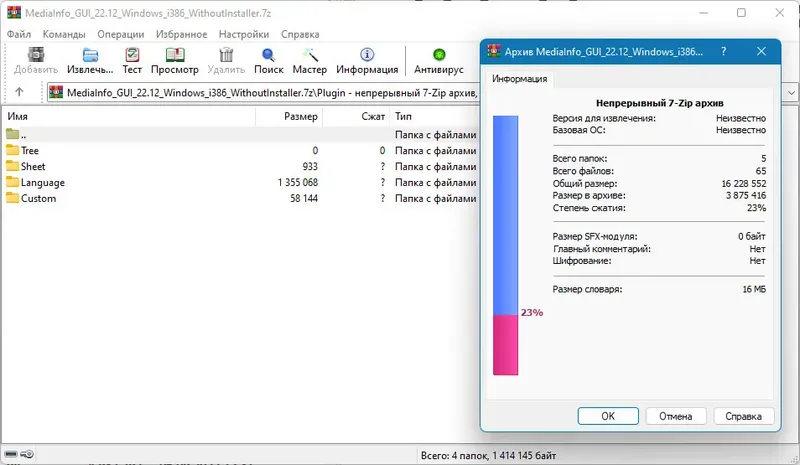Open the Команды menu
This screenshot has width=800, height=465.
tap(64, 34)
